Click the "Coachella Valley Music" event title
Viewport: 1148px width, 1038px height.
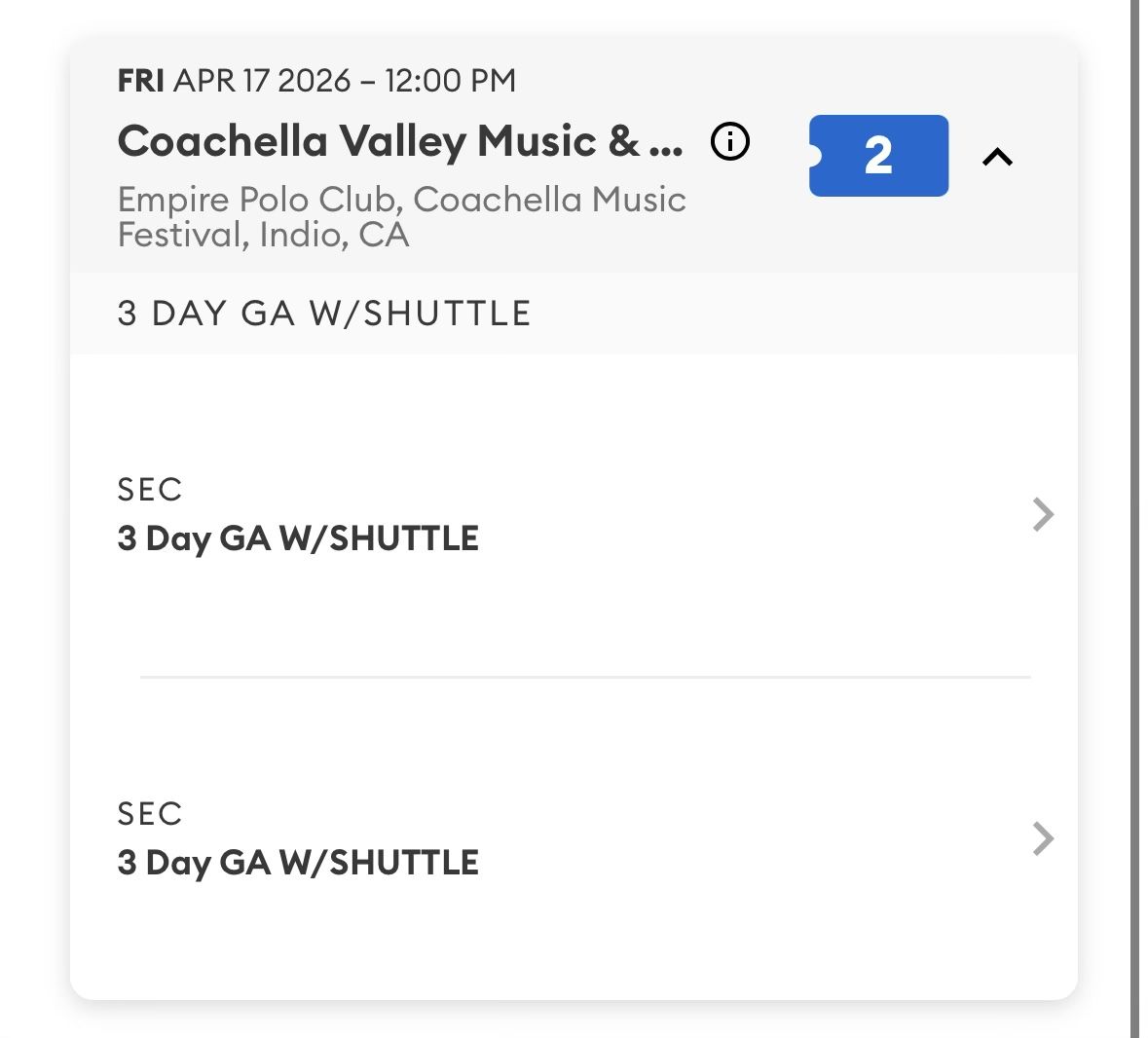pos(378,141)
